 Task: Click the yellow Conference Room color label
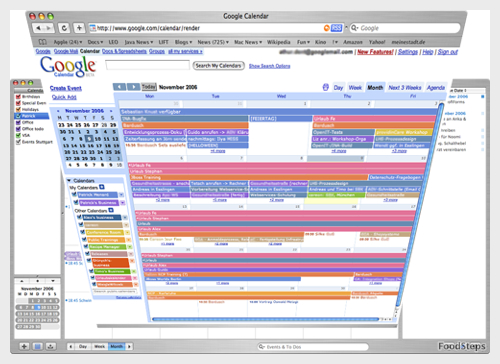pyautogui.click(x=105, y=232)
